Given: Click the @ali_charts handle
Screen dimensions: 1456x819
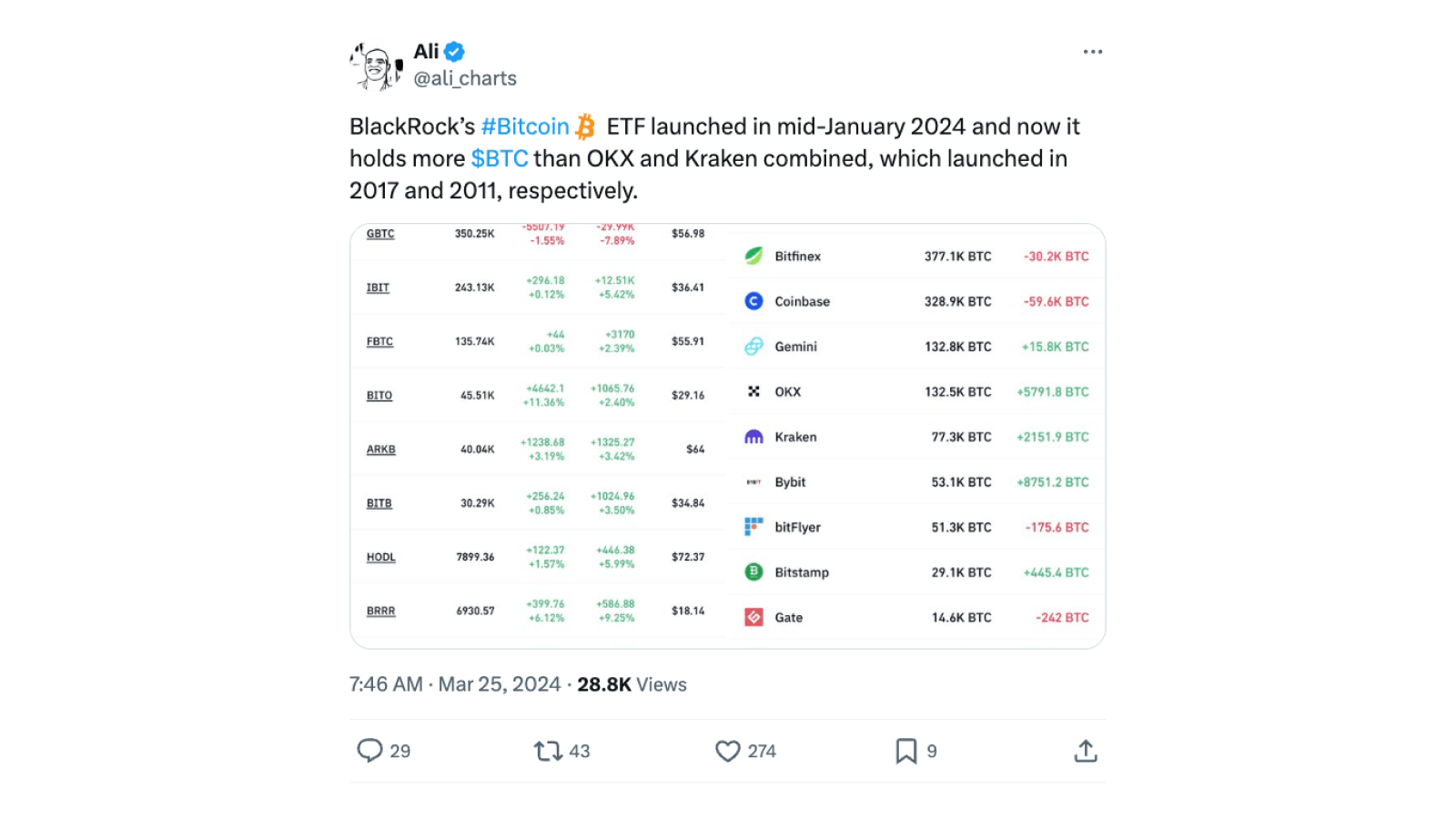Looking at the screenshot, I should point(465,78).
